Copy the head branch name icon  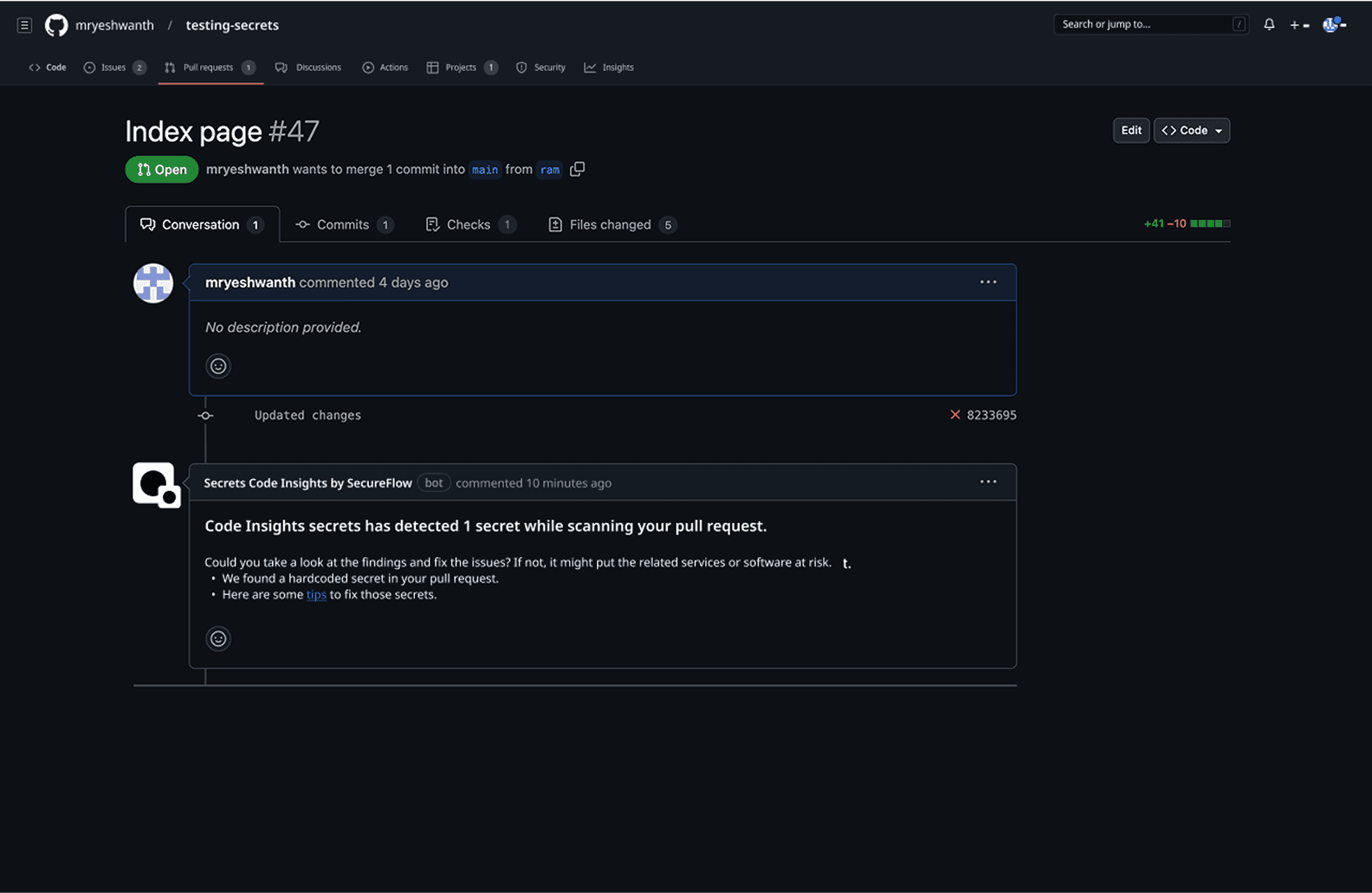pyautogui.click(x=578, y=169)
